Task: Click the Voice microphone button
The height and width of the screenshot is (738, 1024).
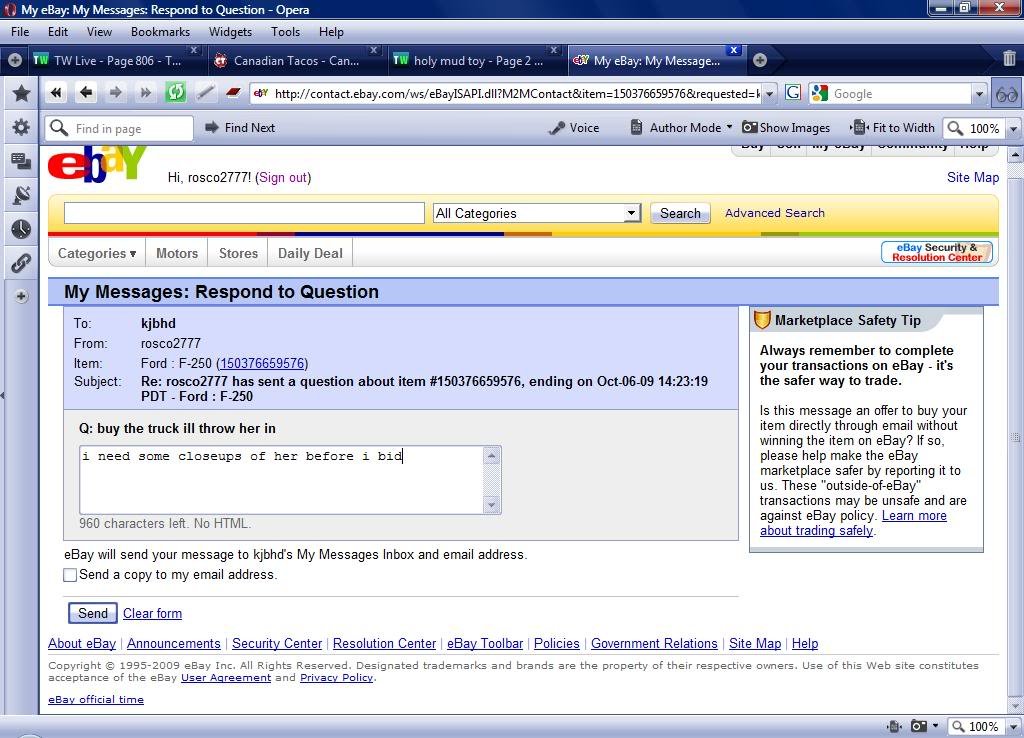Action: tap(574, 128)
